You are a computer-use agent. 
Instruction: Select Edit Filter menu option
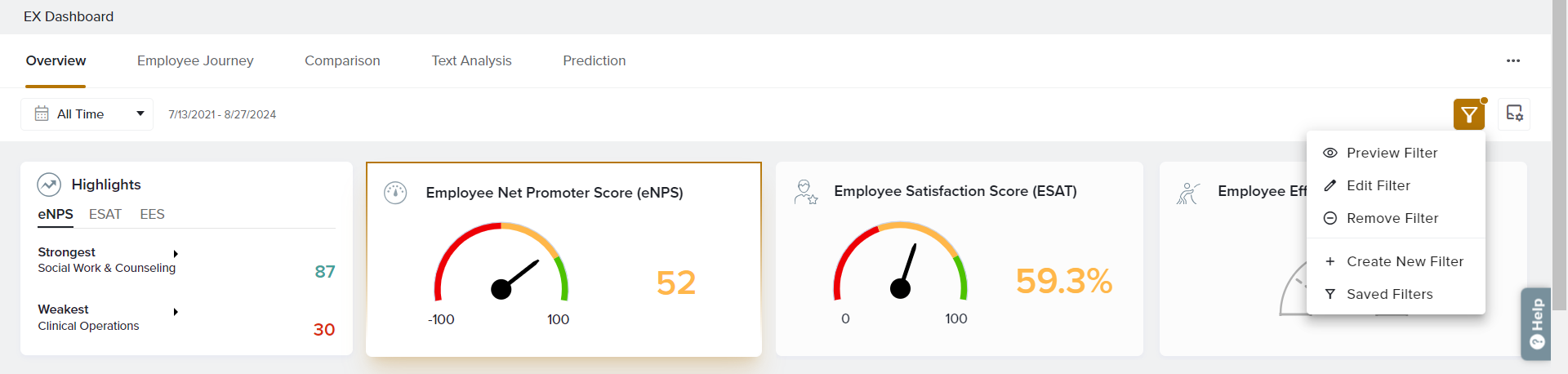click(1378, 185)
